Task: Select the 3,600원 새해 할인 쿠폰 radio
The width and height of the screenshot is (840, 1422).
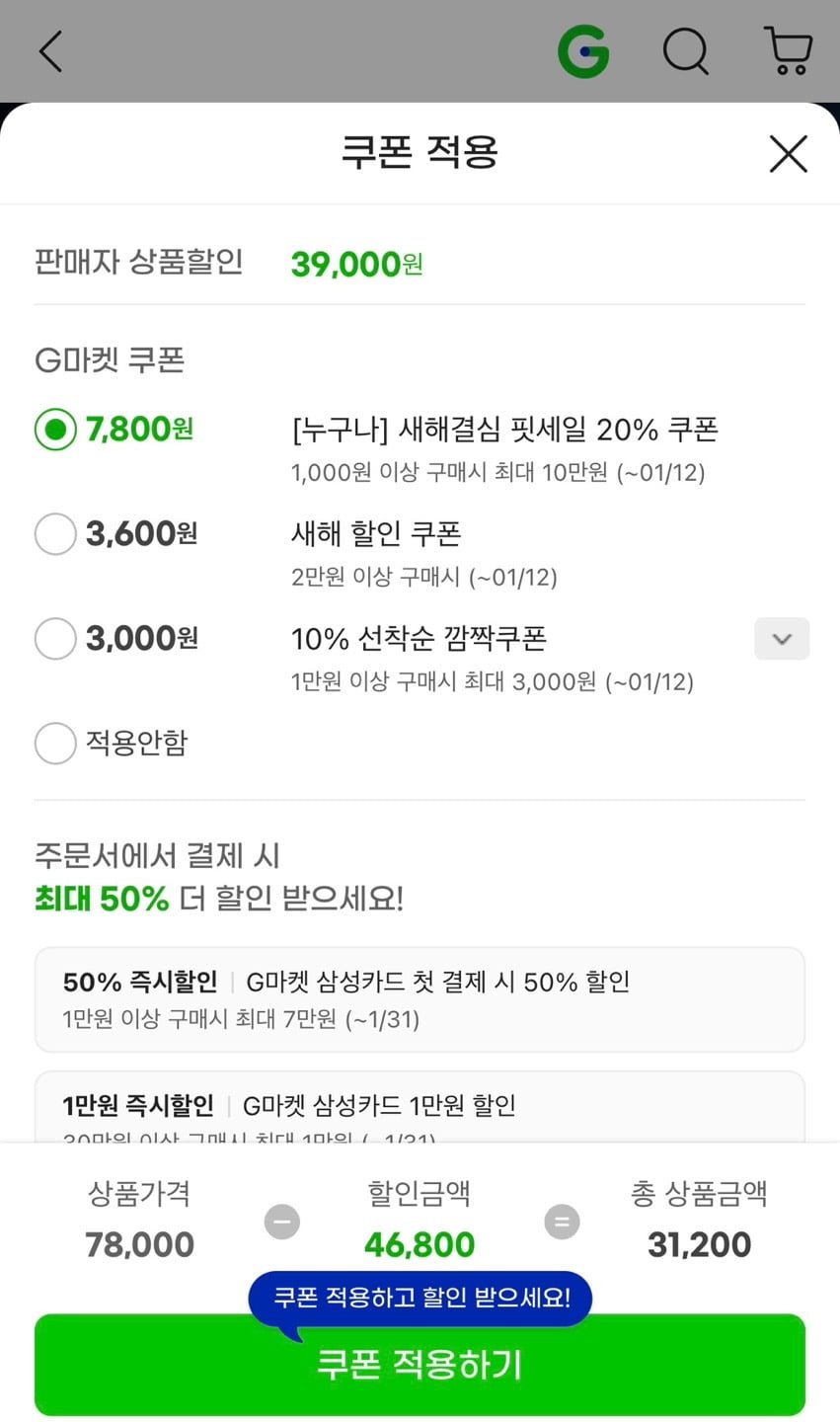Action: 55,534
